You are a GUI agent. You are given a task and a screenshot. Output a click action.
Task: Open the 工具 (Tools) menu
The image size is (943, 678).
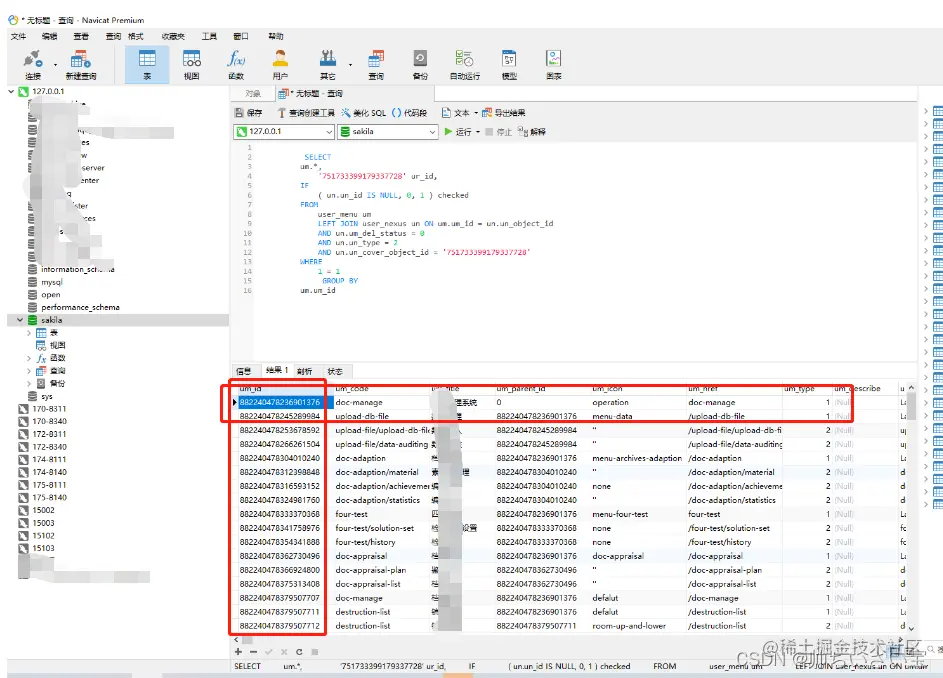tap(209, 36)
